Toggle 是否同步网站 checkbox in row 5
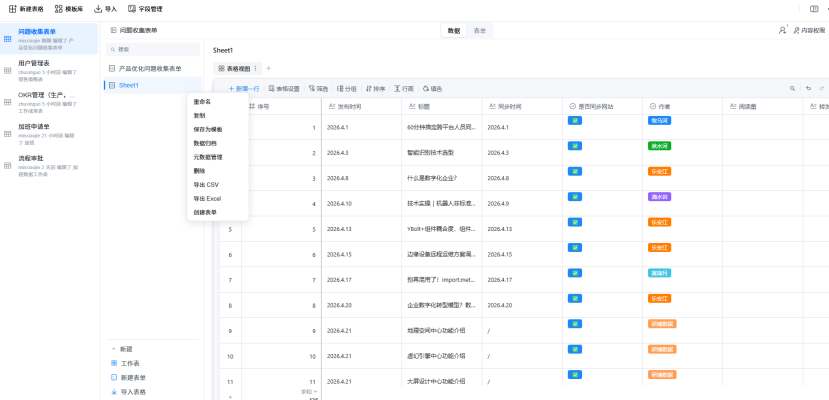 575,222
